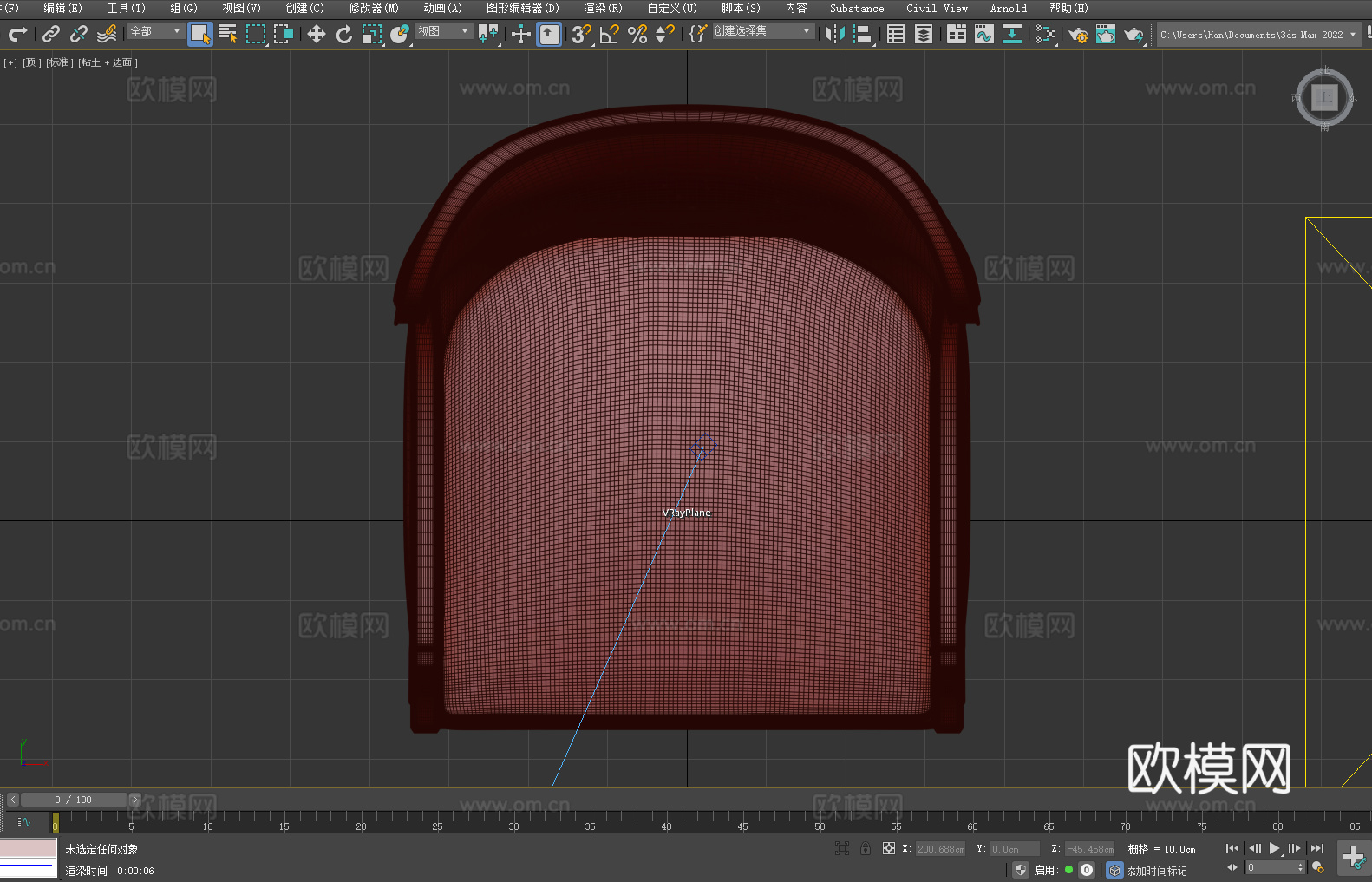Toggle keyboard shortcut override button

tap(549, 34)
